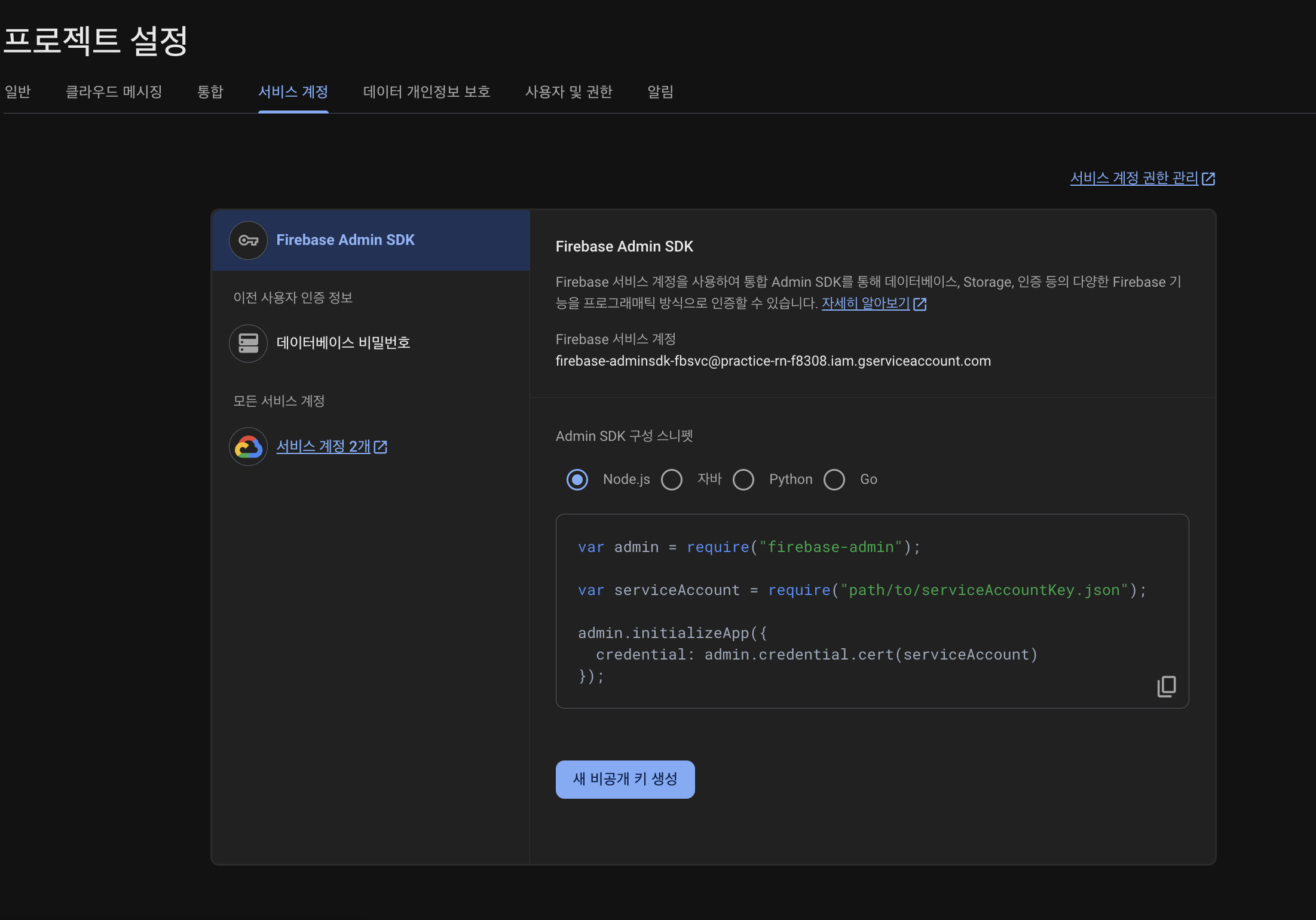This screenshot has height=920, width=1316.
Task: Go to the 사용자 및 권한 tab
Action: (x=568, y=92)
